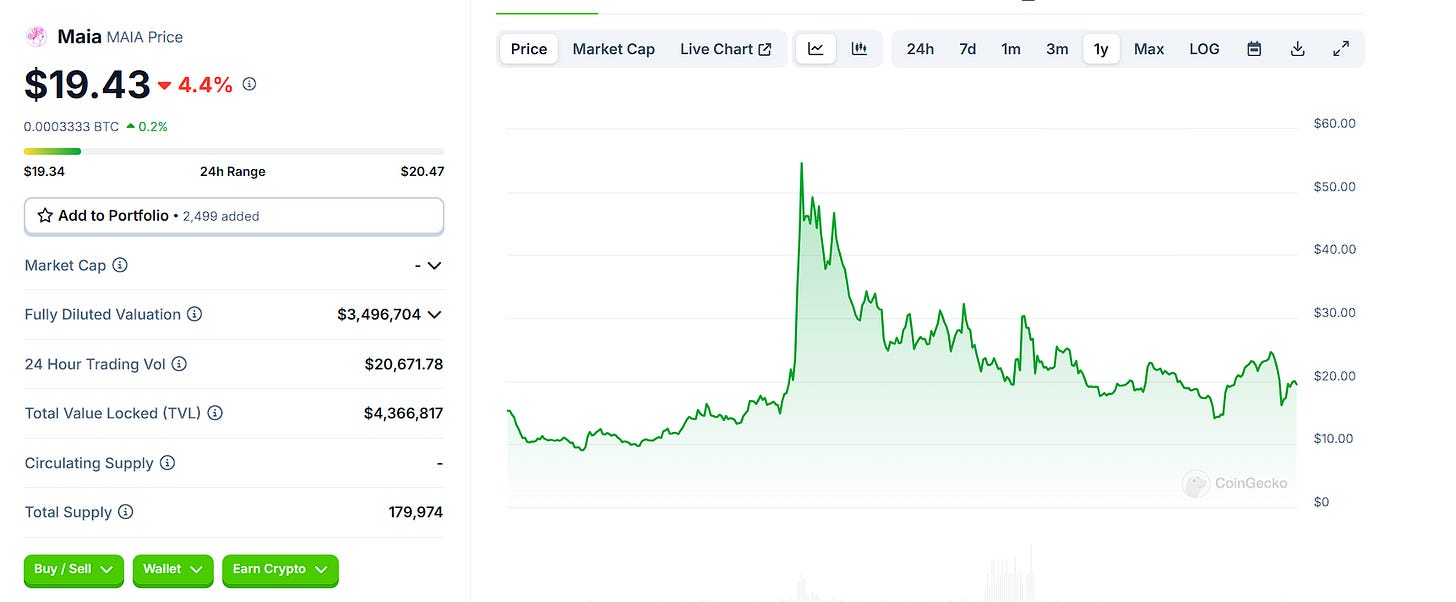1456x602 pixels.
Task: Click the info icon next to Market Cap
Action: (x=120, y=265)
